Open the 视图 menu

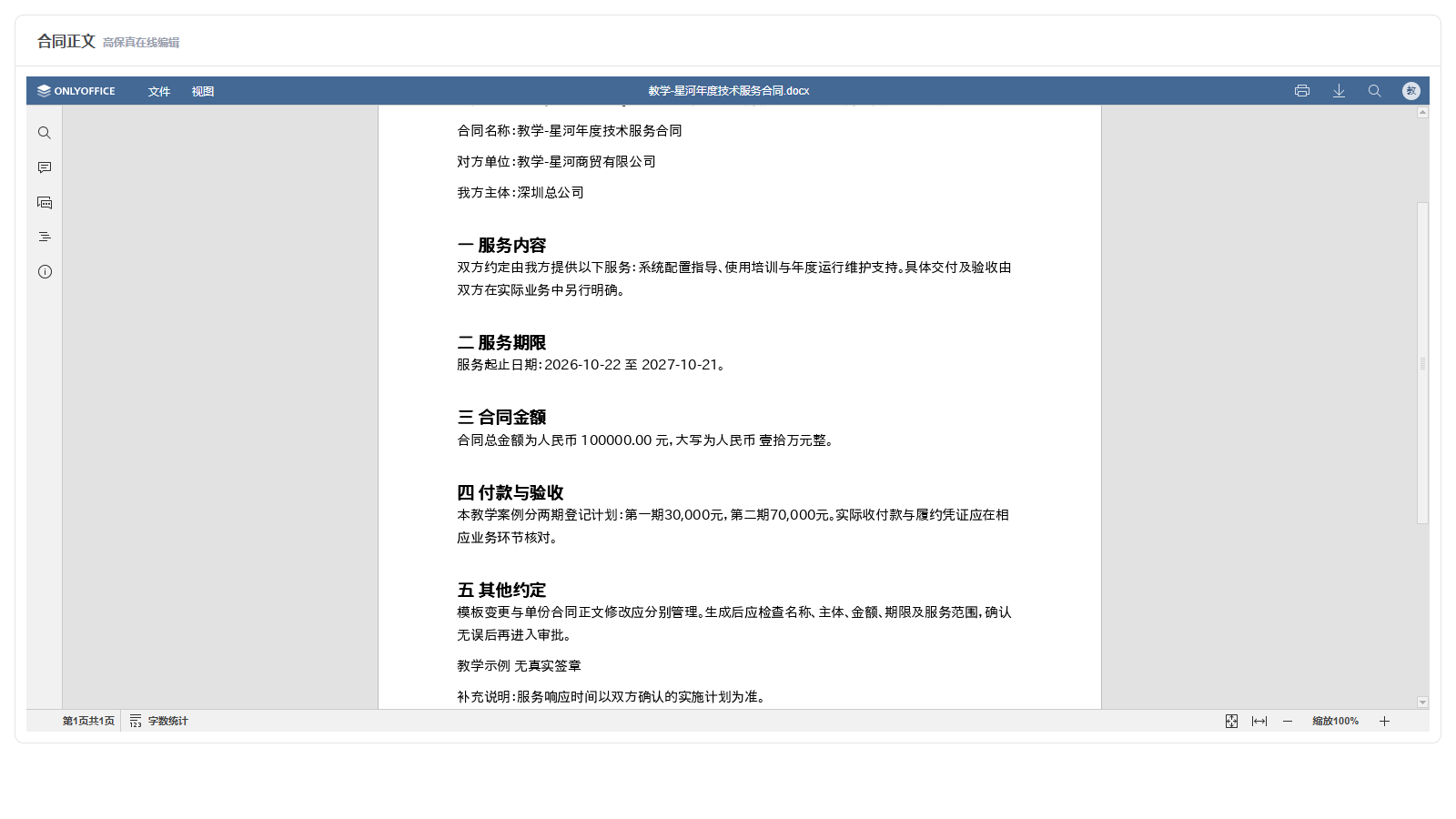(203, 91)
